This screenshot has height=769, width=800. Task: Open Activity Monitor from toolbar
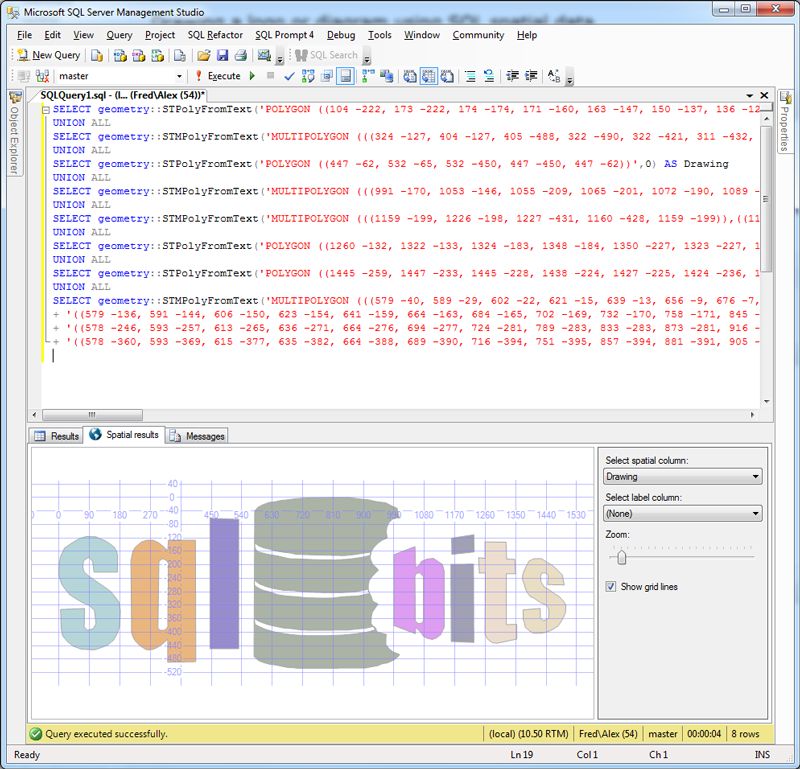click(x=264, y=55)
